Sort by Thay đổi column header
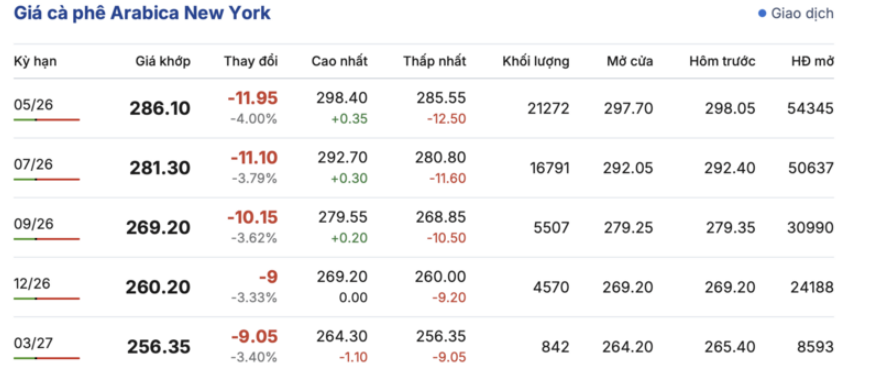Image resolution: width=871 pixels, height=374 pixels. pyautogui.click(x=251, y=61)
